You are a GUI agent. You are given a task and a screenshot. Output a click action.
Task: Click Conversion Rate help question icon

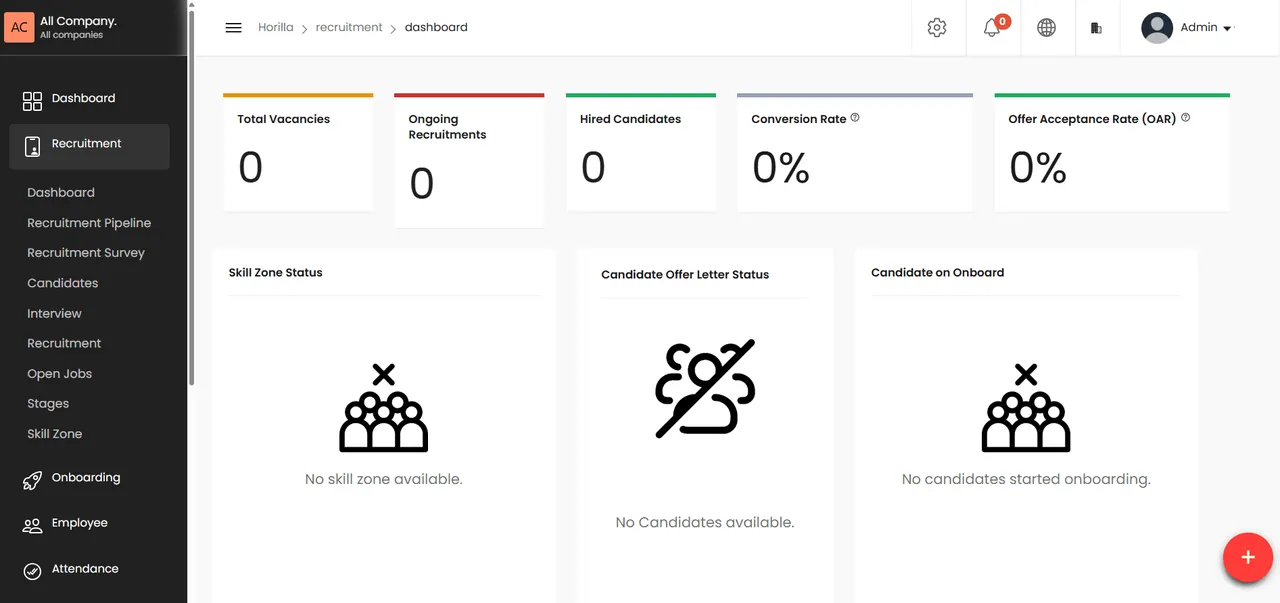[855, 118]
